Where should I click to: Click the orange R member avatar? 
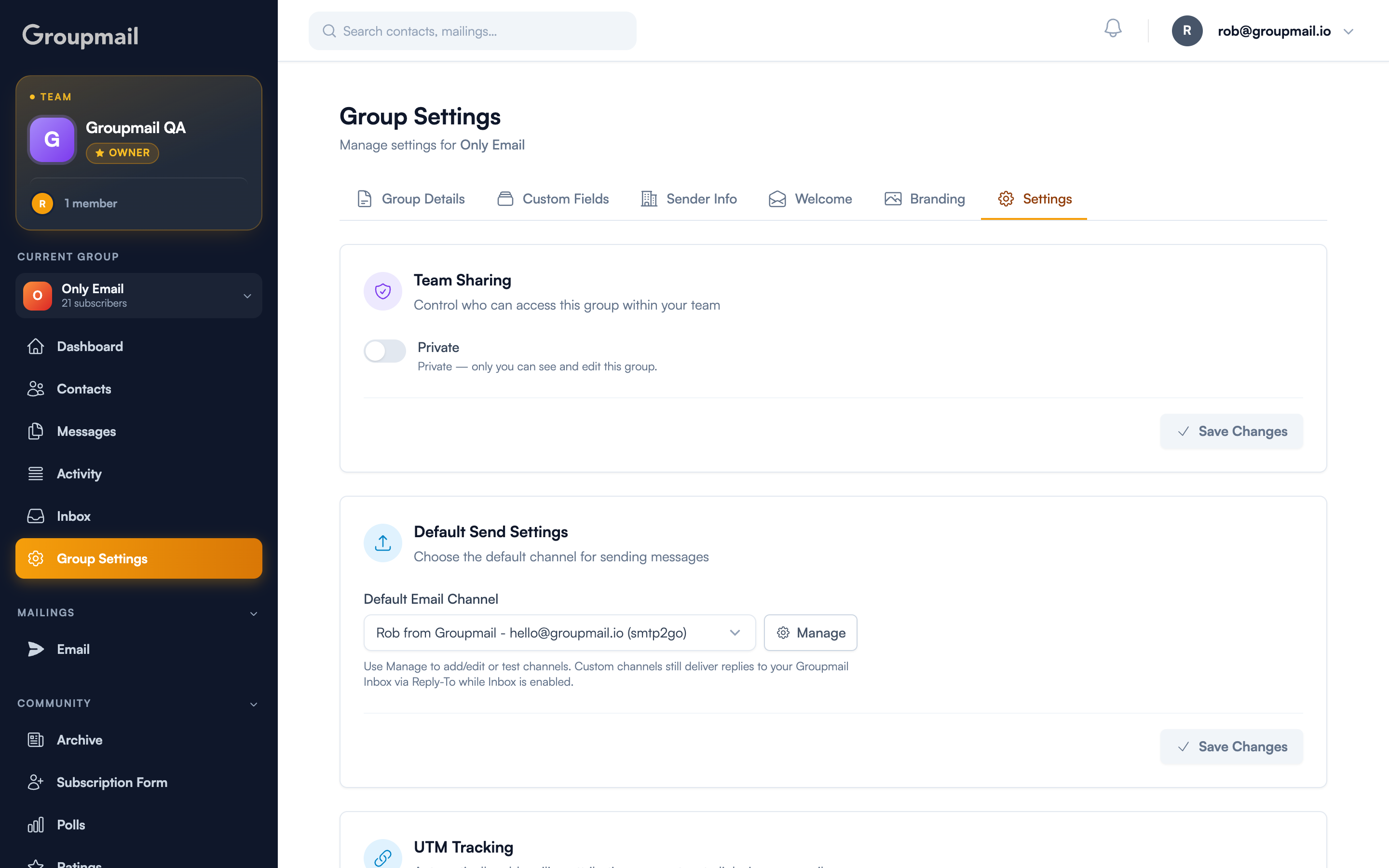(42, 203)
